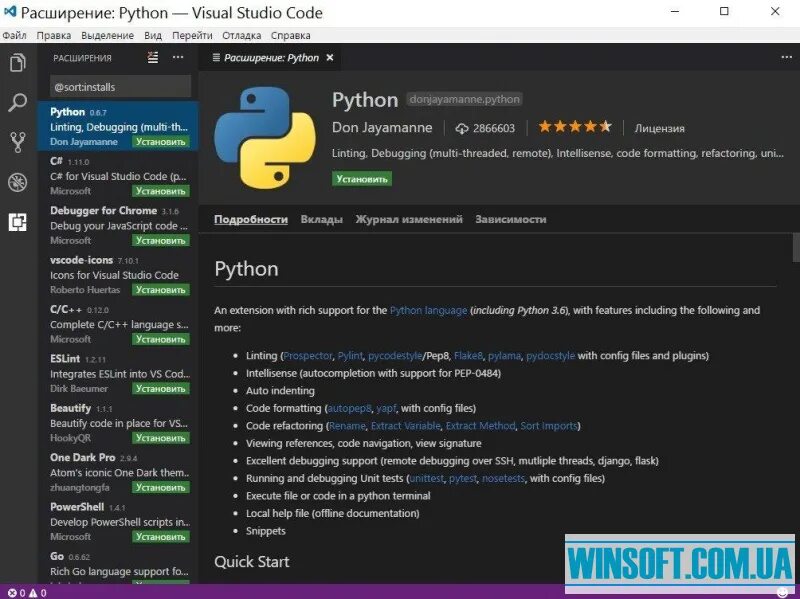This screenshot has width=800, height=599.
Task: Switch to Журнал изменений tab
Action: click(x=409, y=219)
